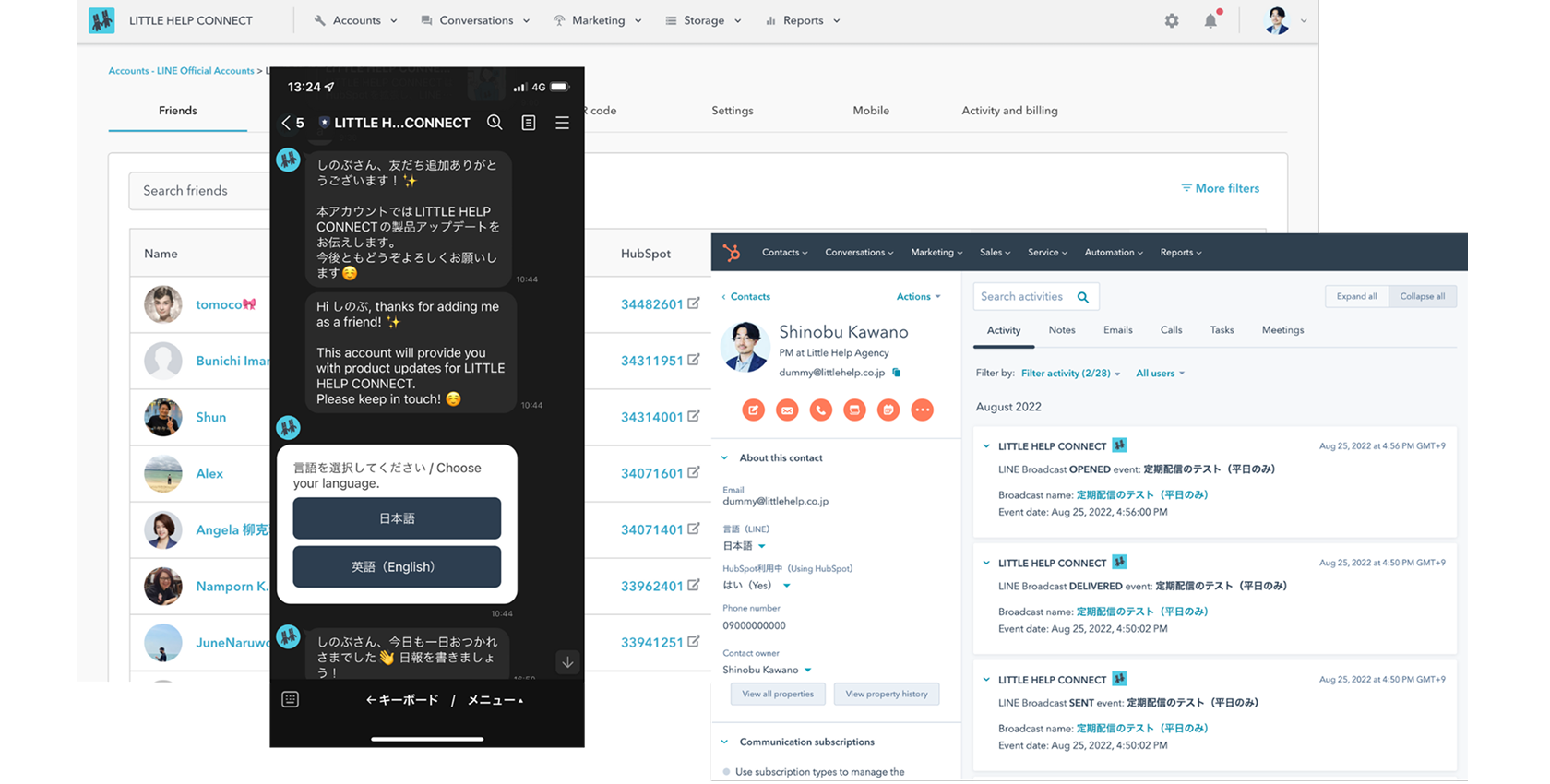Open the Filter activity (2/28) dropdown
Screen dimensions: 1550x784
pos(1070,374)
